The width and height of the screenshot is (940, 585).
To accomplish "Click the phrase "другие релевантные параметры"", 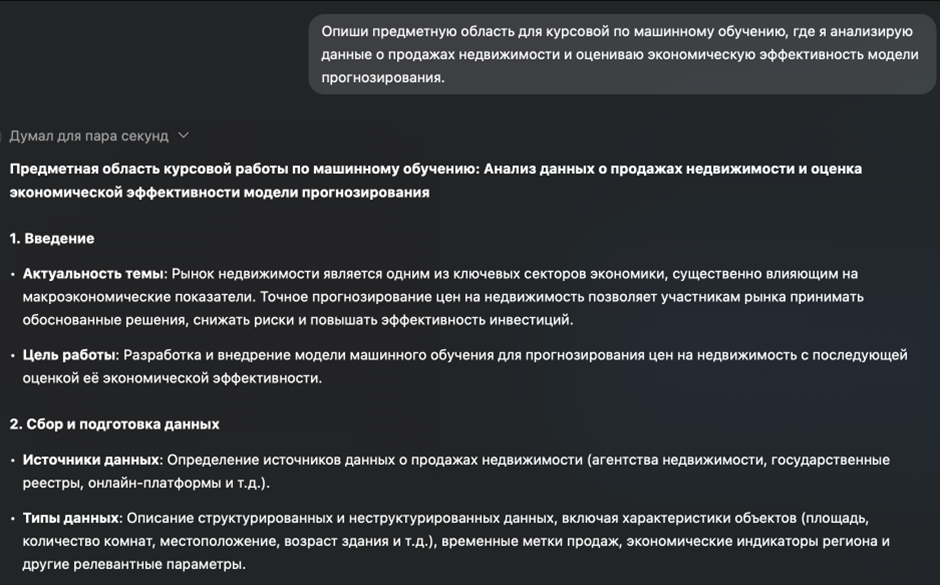I will tap(132, 565).
